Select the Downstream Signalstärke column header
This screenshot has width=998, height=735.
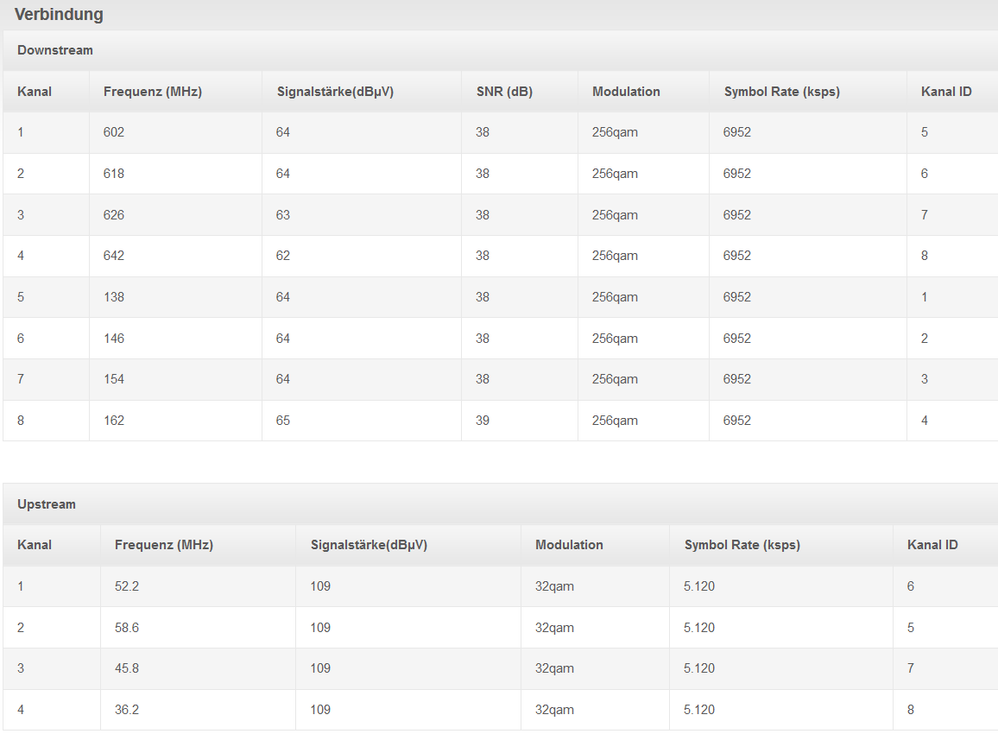pyautogui.click(x=335, y=91)
